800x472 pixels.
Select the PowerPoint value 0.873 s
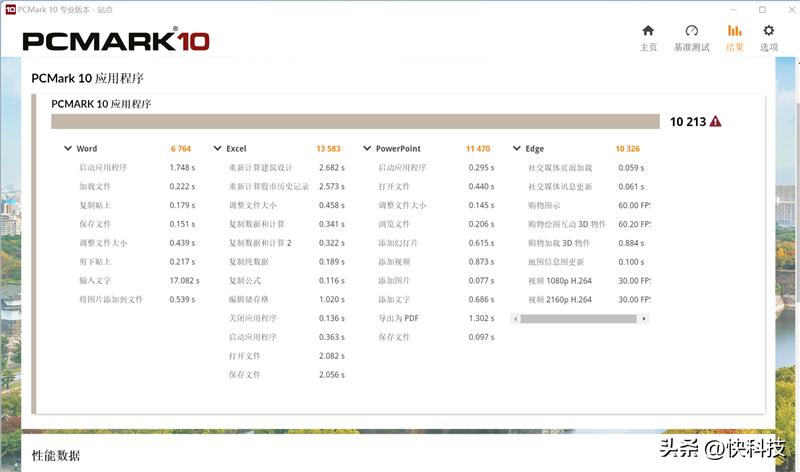481,262
